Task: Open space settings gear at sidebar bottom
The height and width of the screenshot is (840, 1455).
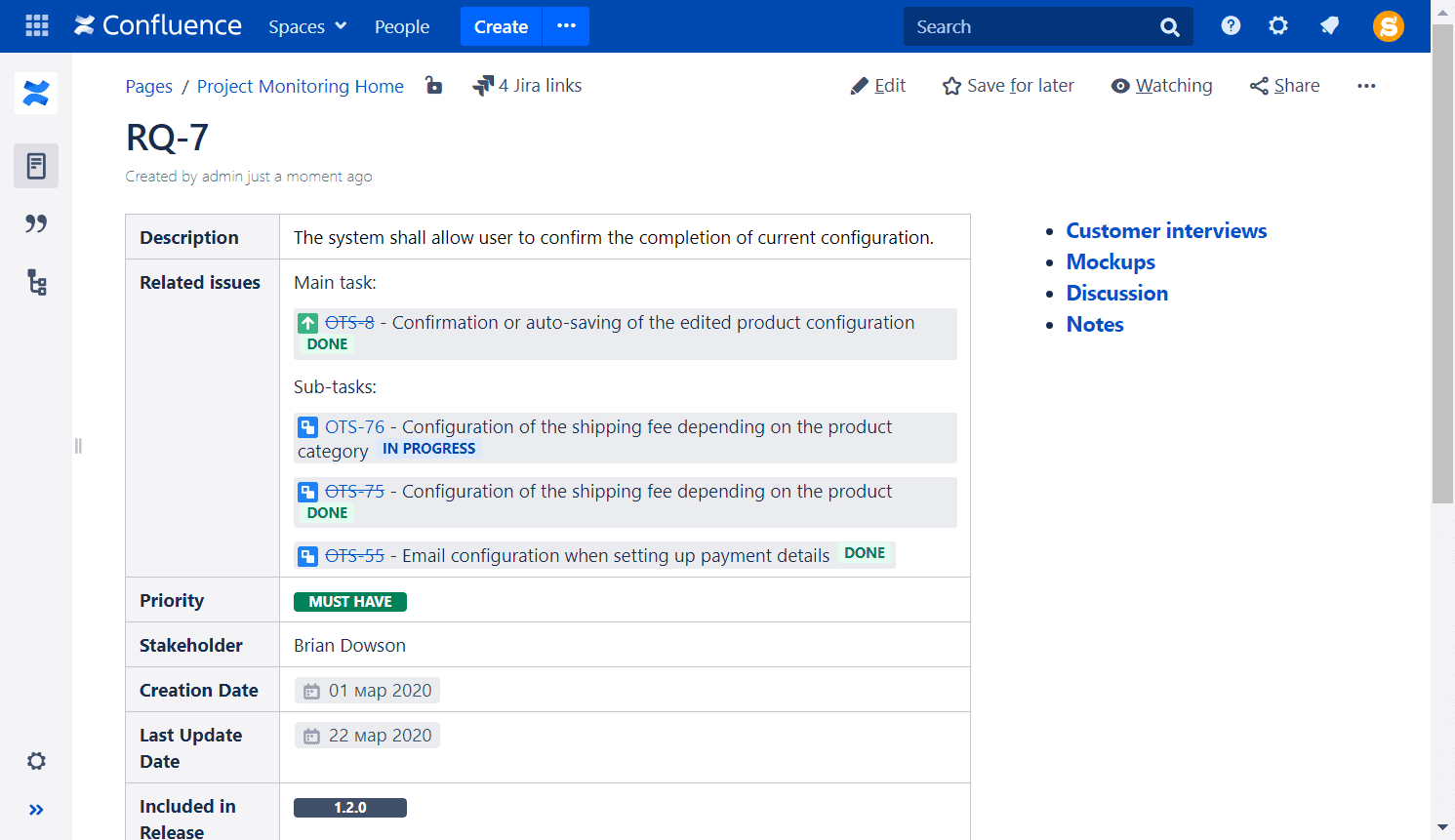Action: pos(36,761)
